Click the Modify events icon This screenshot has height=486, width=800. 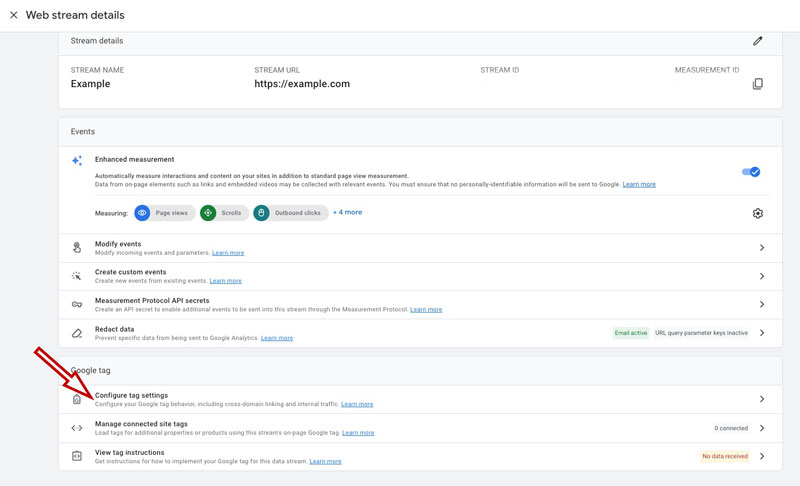tap(77, 248)
